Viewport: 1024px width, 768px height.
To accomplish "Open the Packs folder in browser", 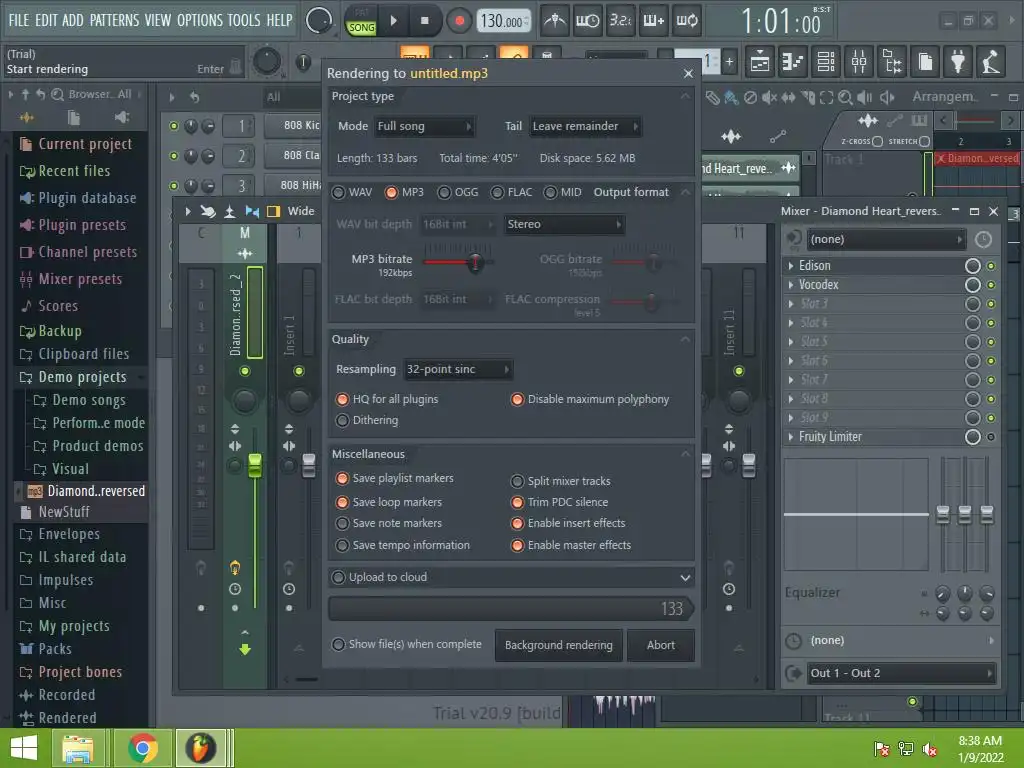I will point(55,648).
